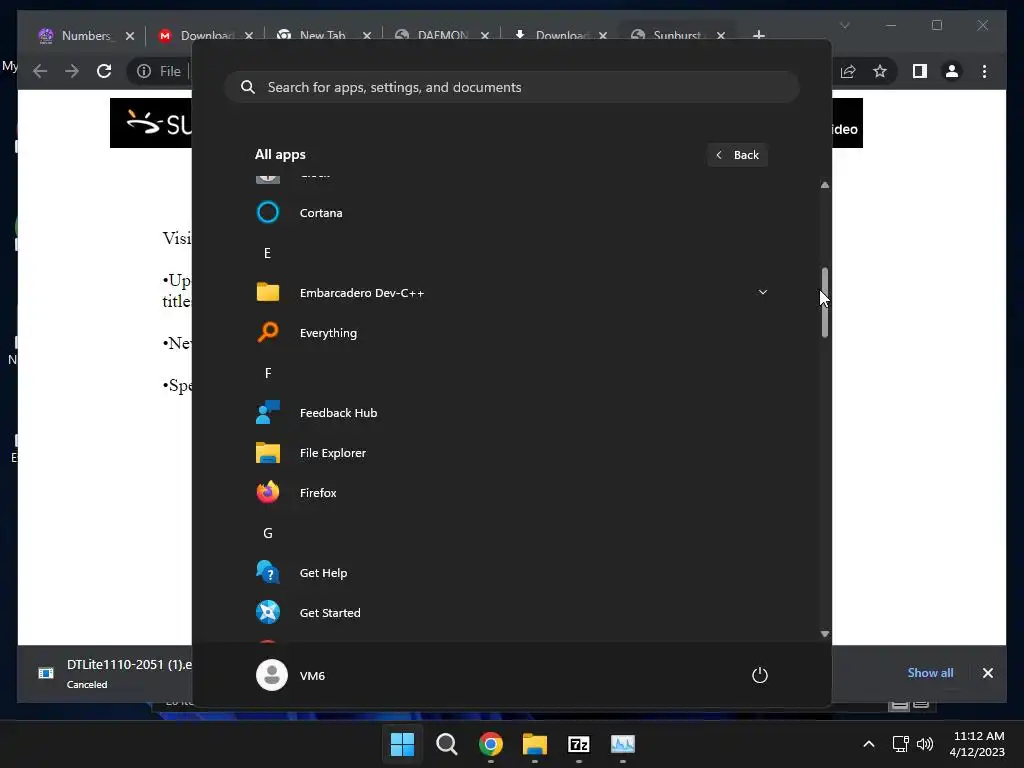Open Chrome three-dot menu
This screenshot has width=1024, height=768.
pyautogui.click(x=984, y=71)
